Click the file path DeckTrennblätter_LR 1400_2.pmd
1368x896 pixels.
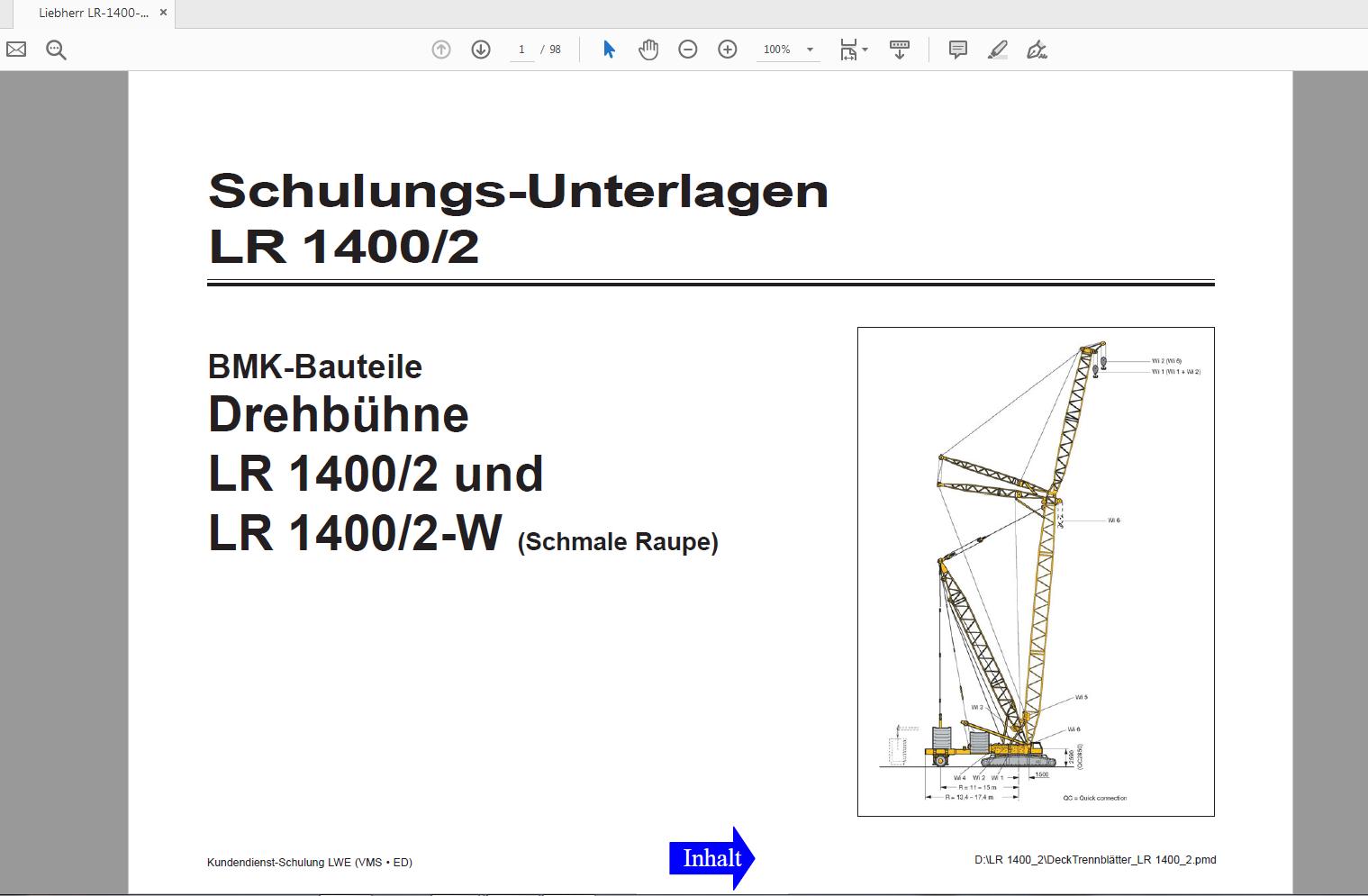[1095, 860]
